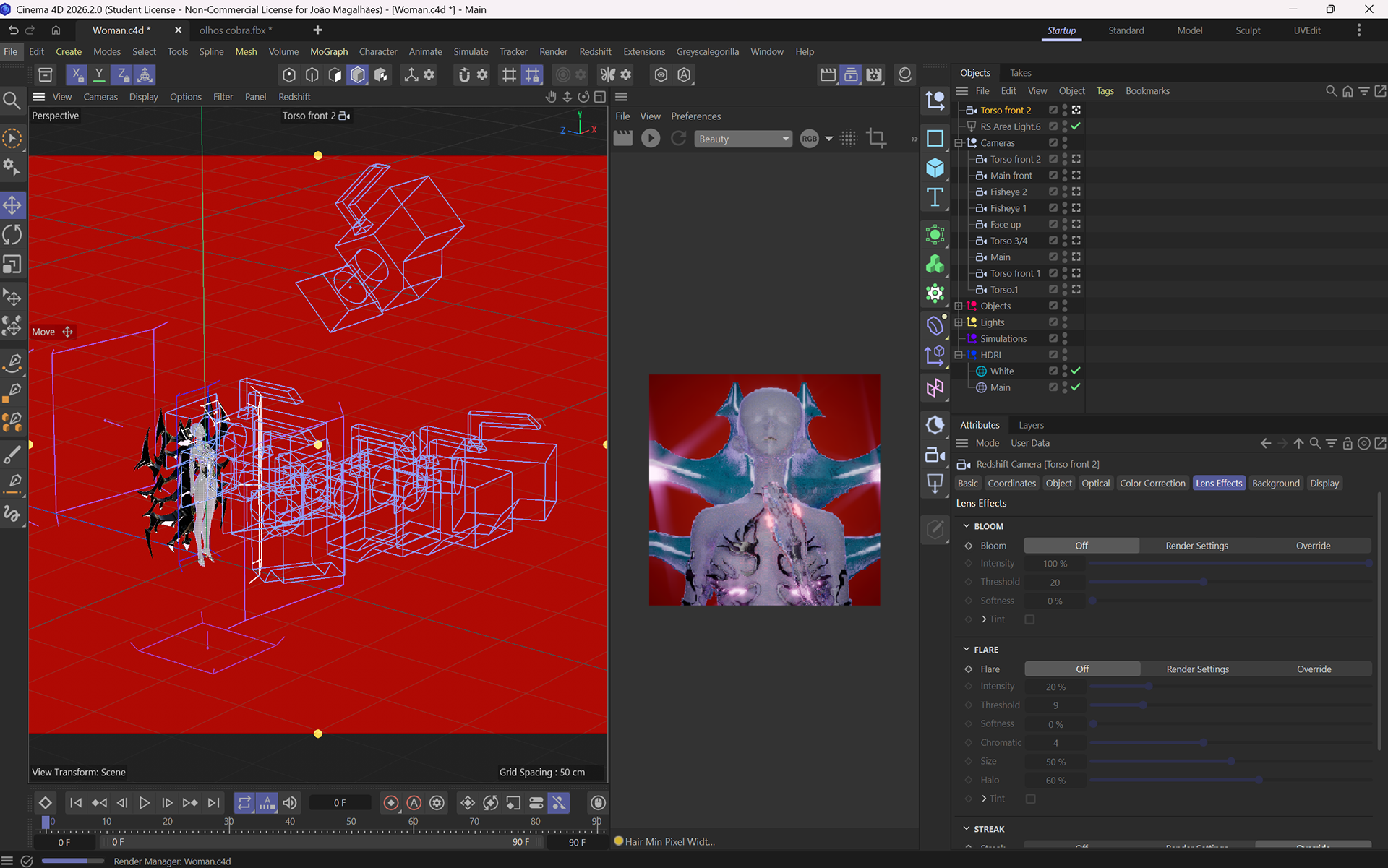Collapse the STREAK section
Screen dimensions: 1388x868
click(x=967, y=829)
